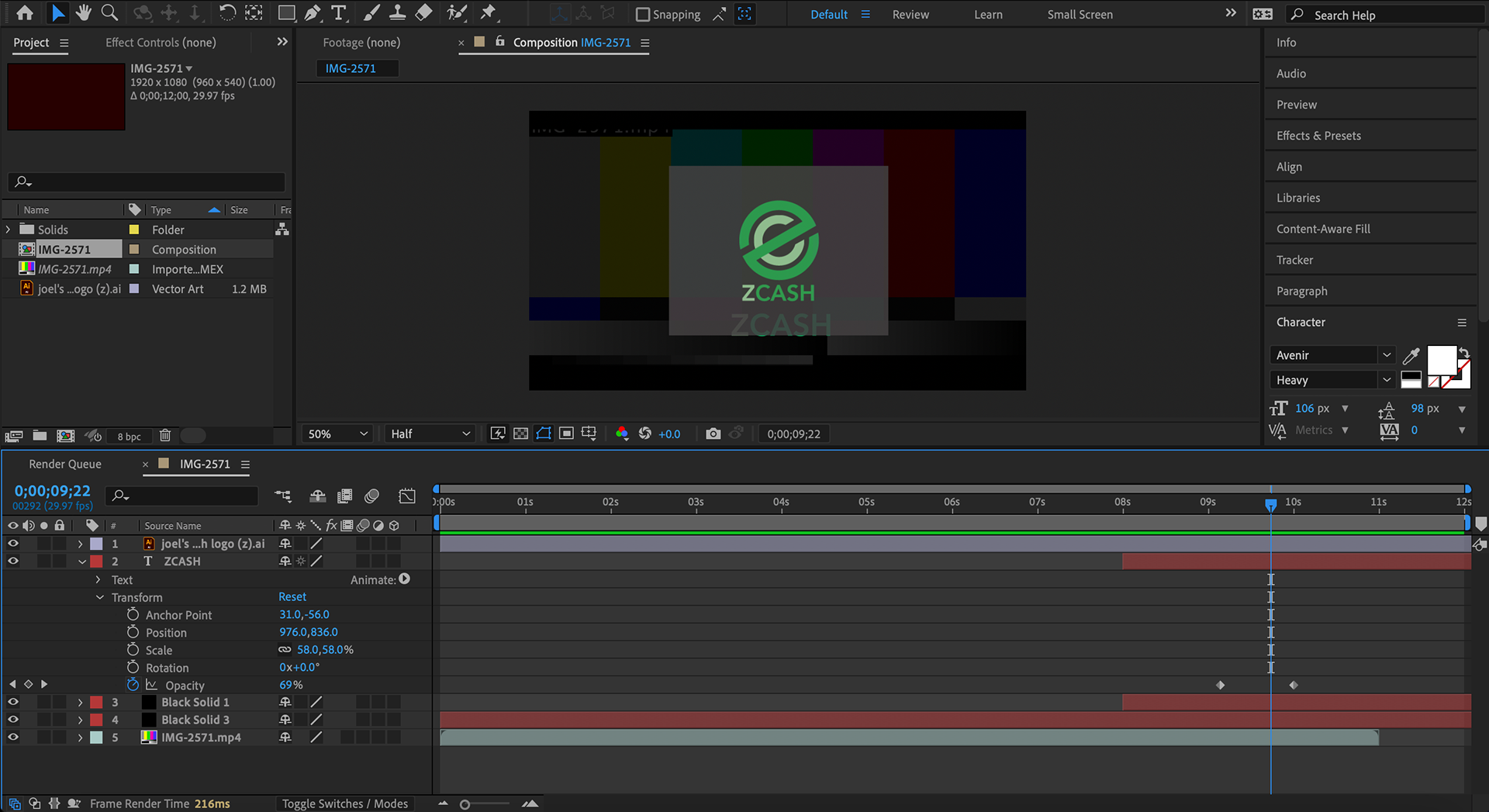Open the composition mini-flowchart
The height and width of the screenshot is (812, 1489).
pos(283,496)
